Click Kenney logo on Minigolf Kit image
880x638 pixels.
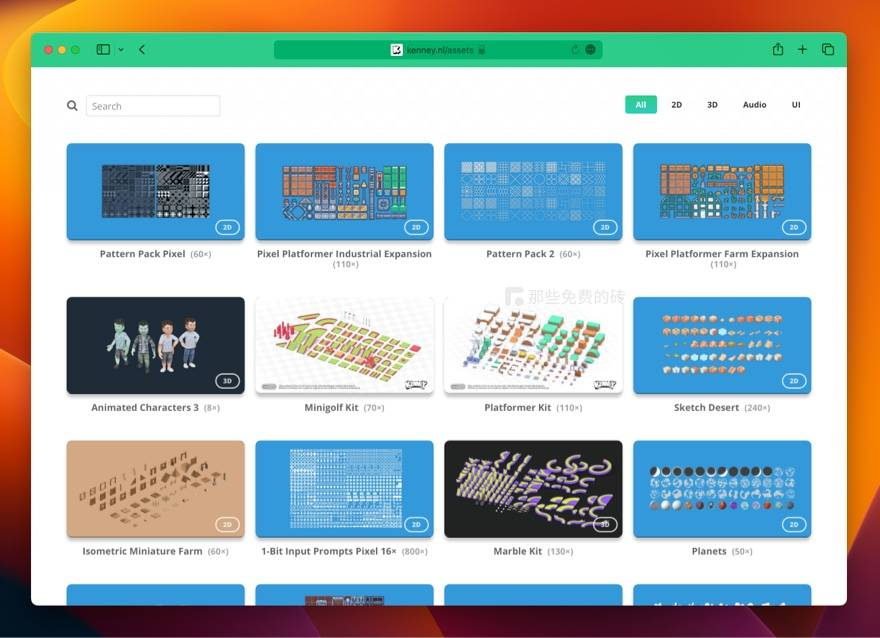pos(416,384)
